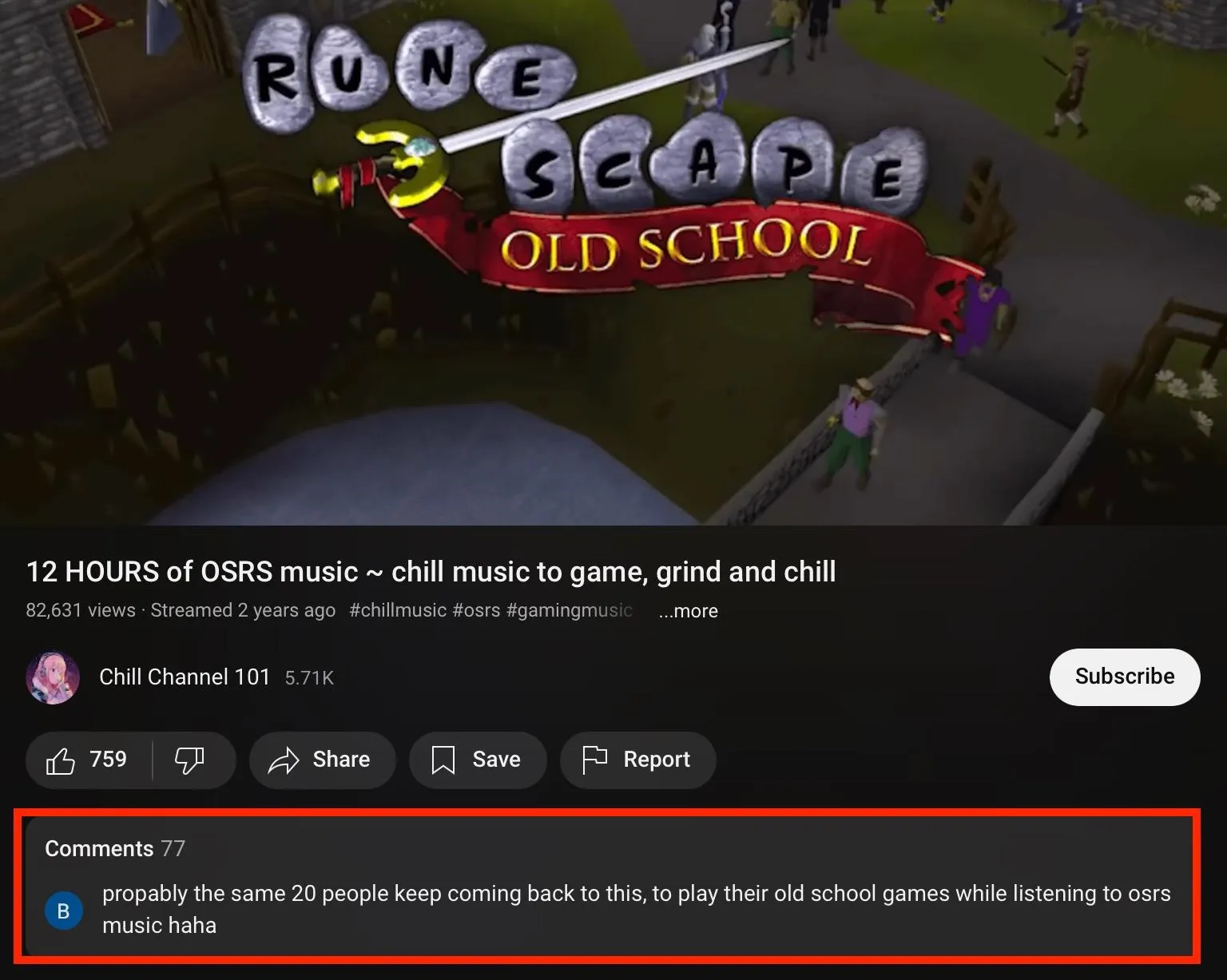Click the Report flag icon
This screenshot has height=980, width=1227.
click(x=595, y=760)
